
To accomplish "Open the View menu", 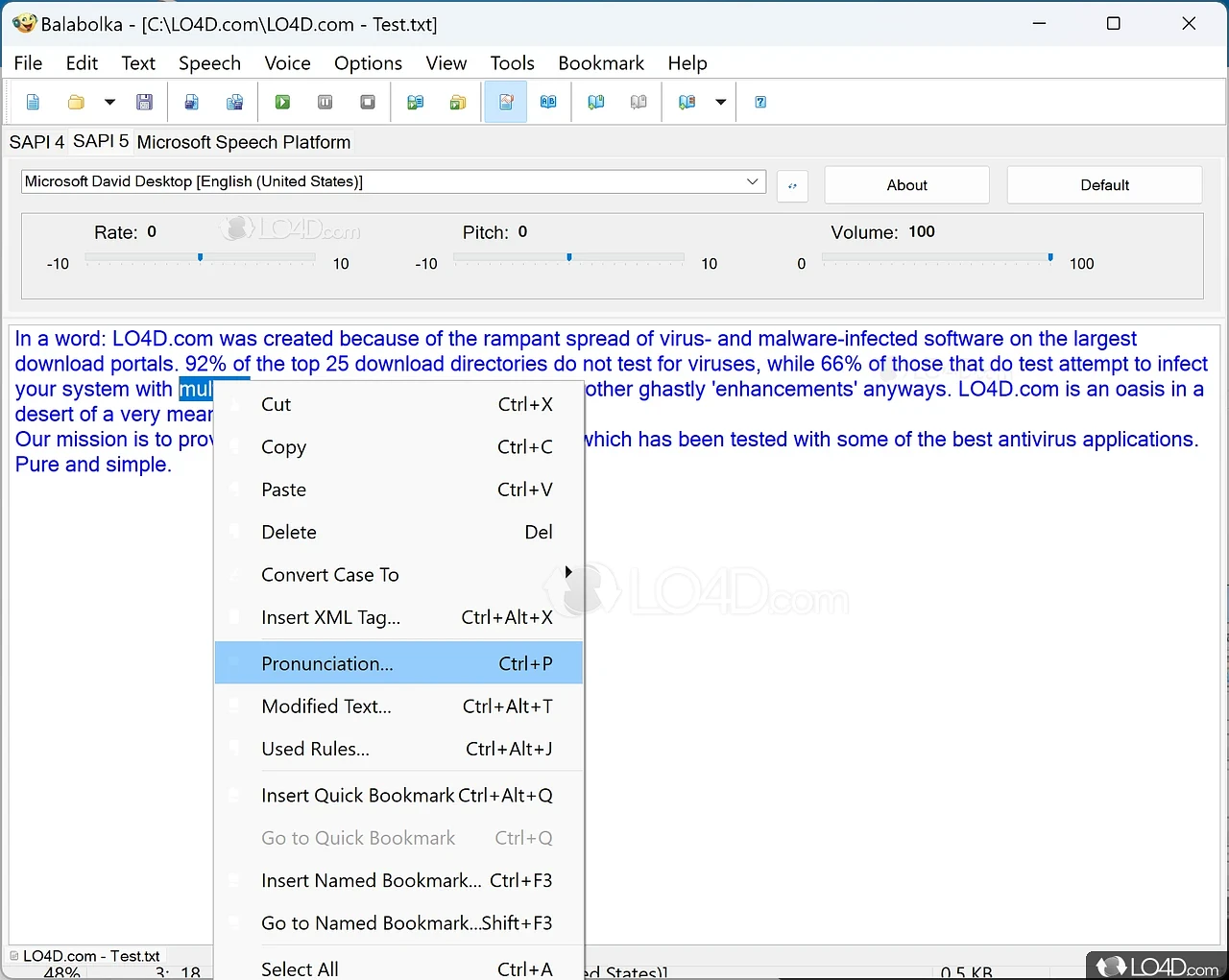I will (x=446, y=63).
